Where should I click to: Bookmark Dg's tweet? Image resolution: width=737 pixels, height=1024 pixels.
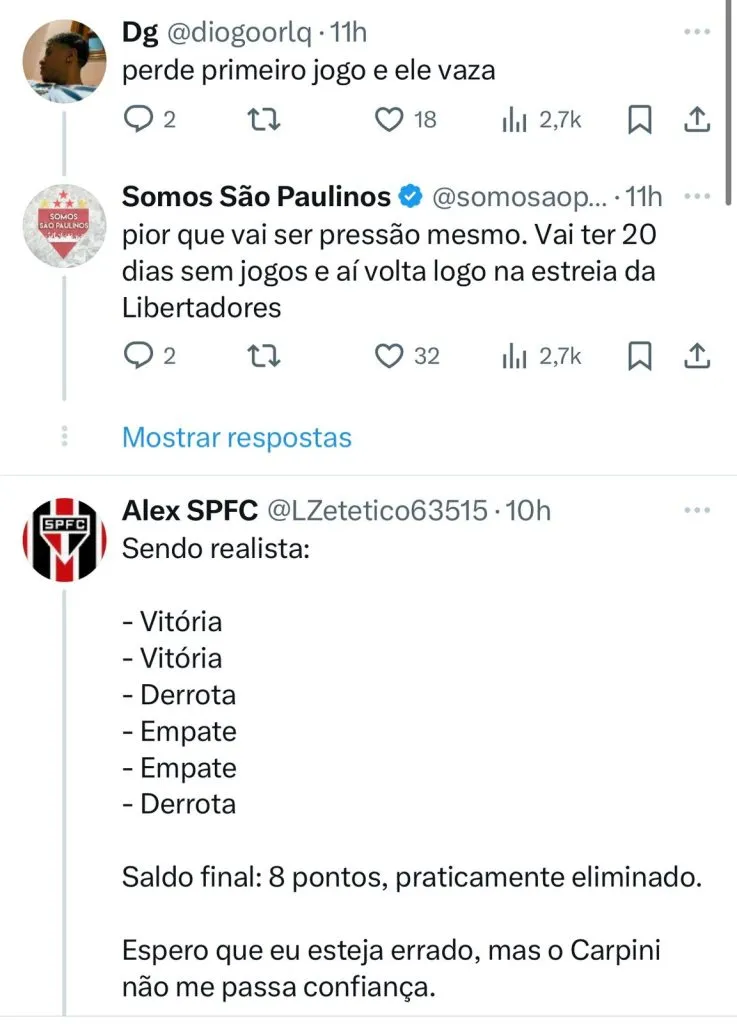639,120
